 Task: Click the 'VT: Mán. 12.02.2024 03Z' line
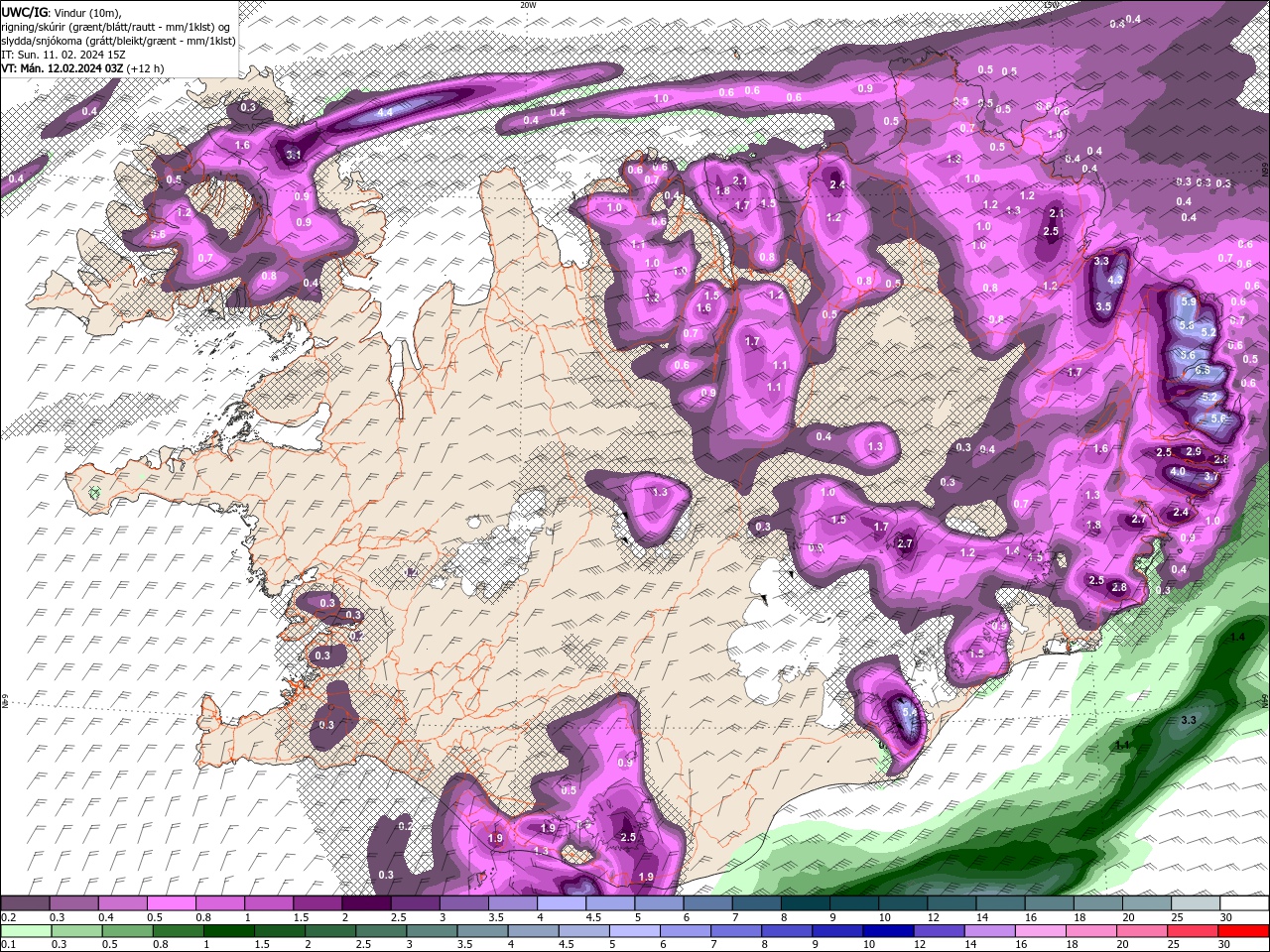pyautogui.click(x=82, y=67)
